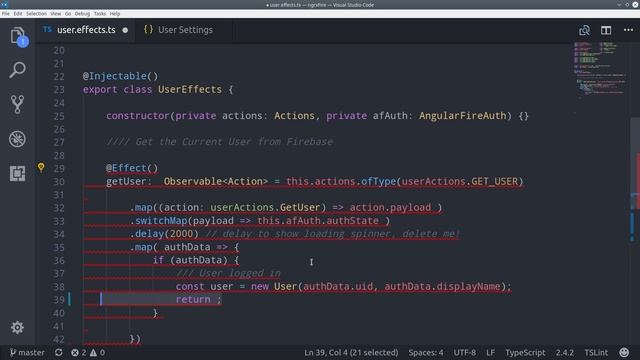
Task: Open the editor more actions ellipsis
Action: (628, 30)
